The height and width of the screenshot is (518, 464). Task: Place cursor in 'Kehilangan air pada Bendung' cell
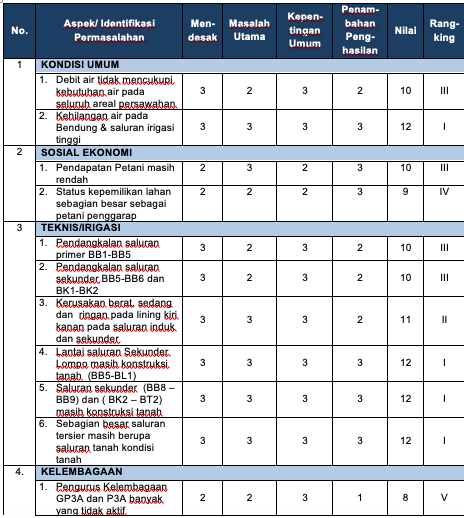(x=109, y=127)
